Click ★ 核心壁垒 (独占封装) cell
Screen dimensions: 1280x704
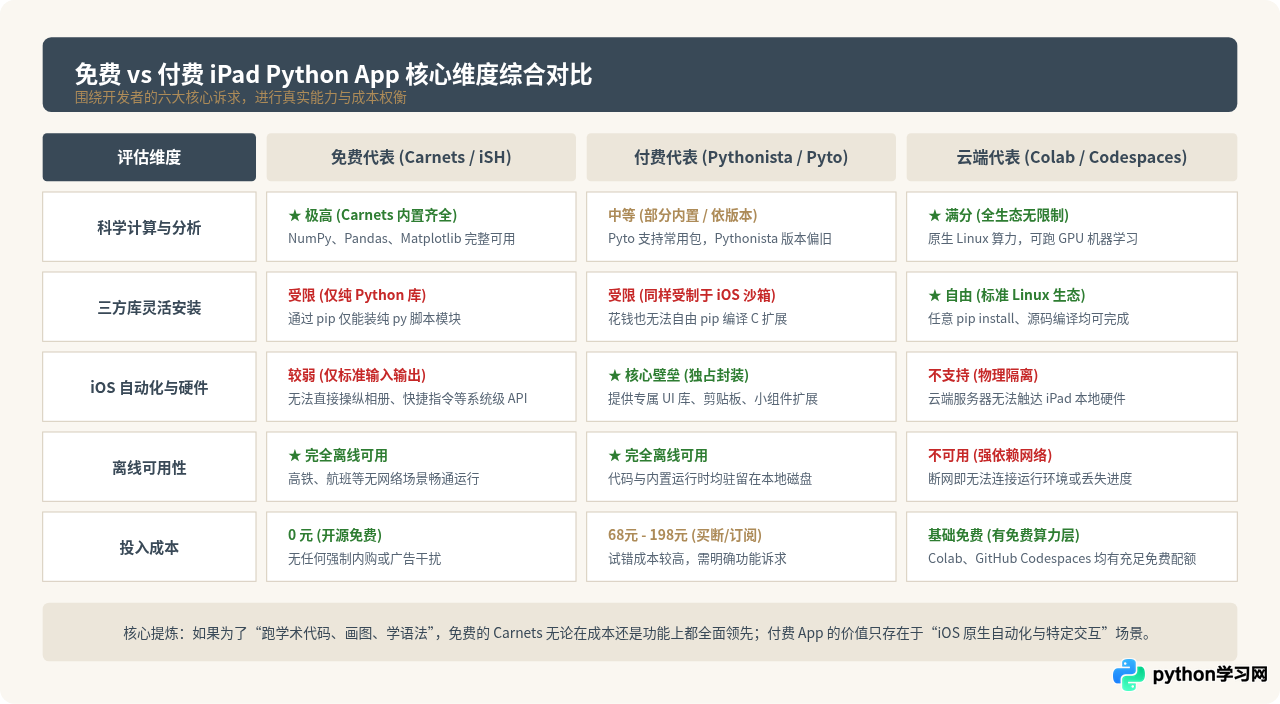click(x=741, y=387)
